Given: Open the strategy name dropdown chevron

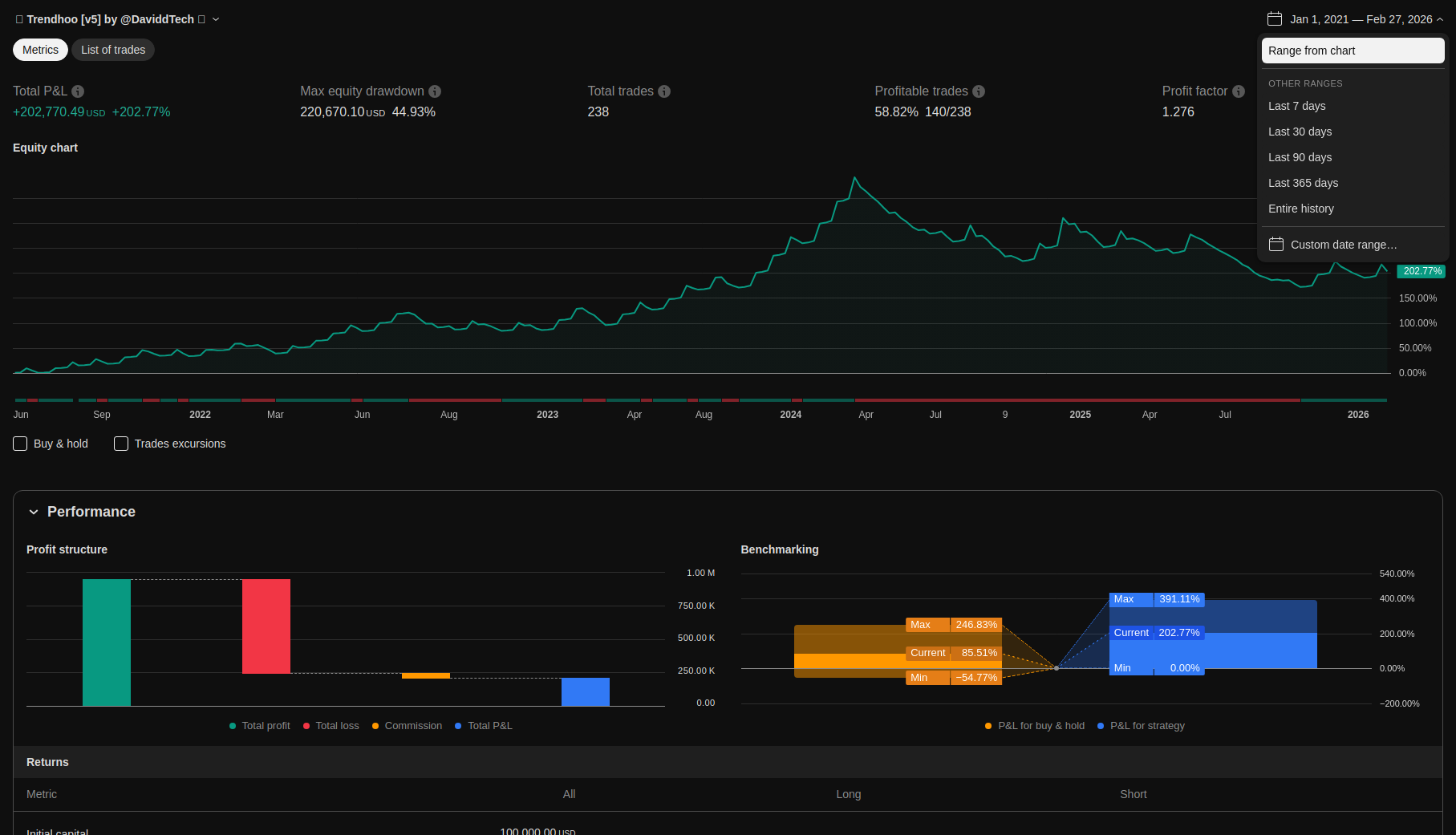Looking at the screenshot, I should click(x=216, y=19).
